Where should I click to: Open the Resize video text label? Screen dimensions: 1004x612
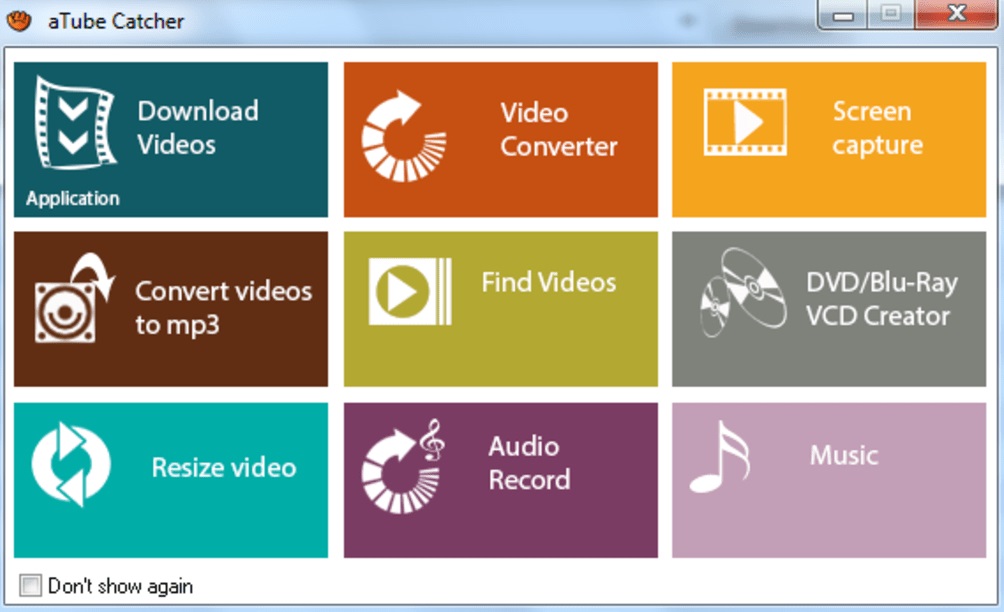[x=224, y=467]
